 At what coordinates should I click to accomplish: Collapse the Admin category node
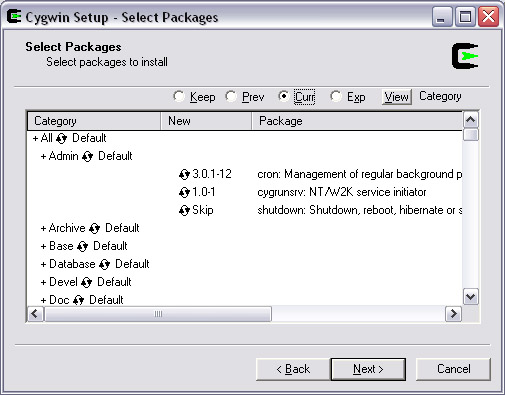click(x=43, y=156)
